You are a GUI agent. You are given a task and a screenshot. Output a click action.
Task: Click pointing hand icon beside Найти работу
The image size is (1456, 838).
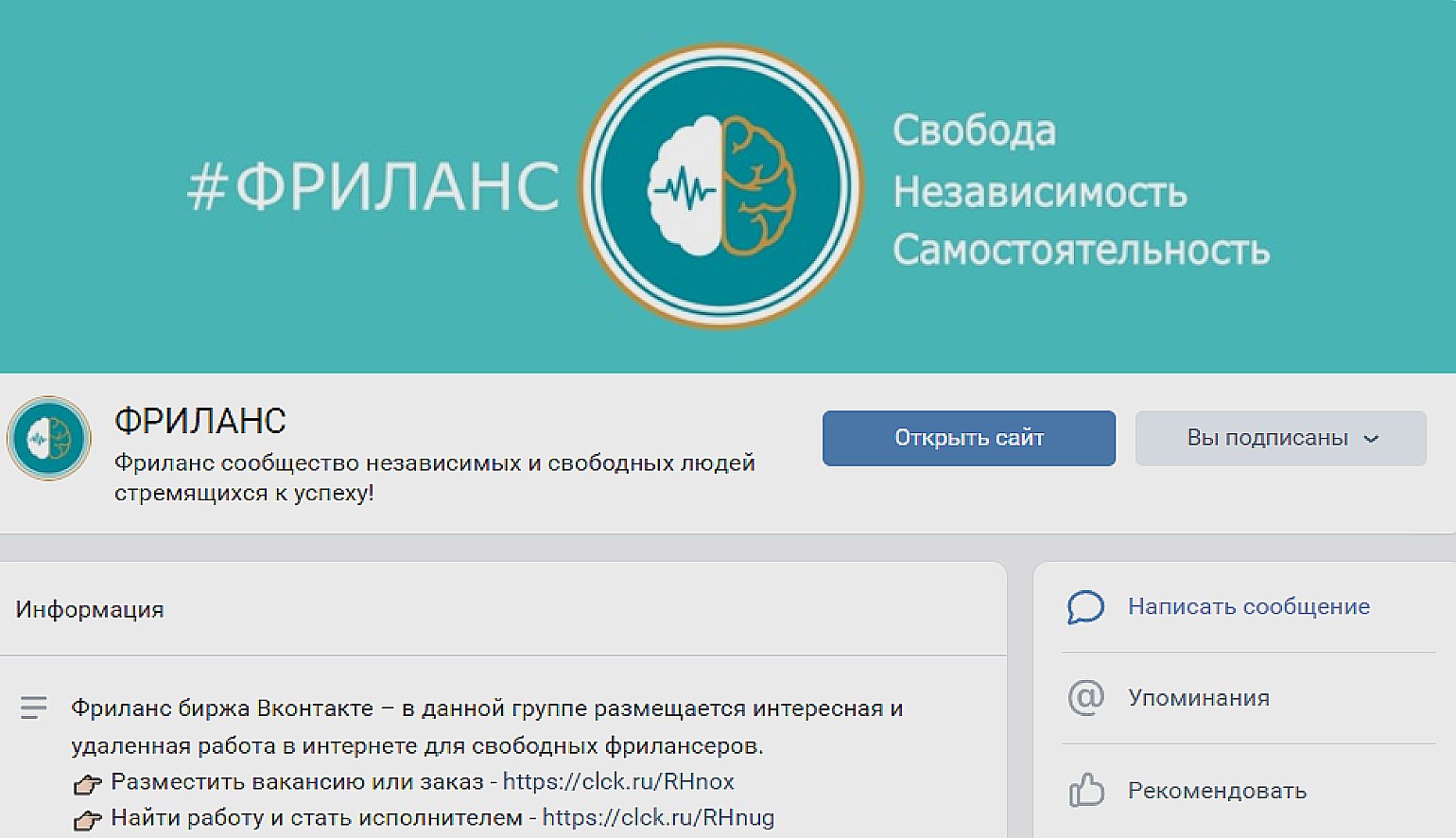click(87, 819)
